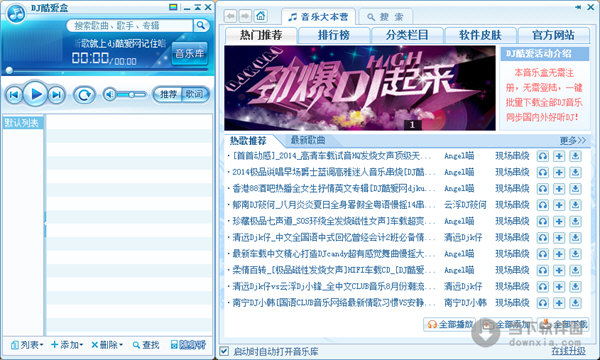Viewport: 600px width, 360px height.
Task: Toggle 启动时自动打开音乐库 checkbox
Action: (224, 351)
